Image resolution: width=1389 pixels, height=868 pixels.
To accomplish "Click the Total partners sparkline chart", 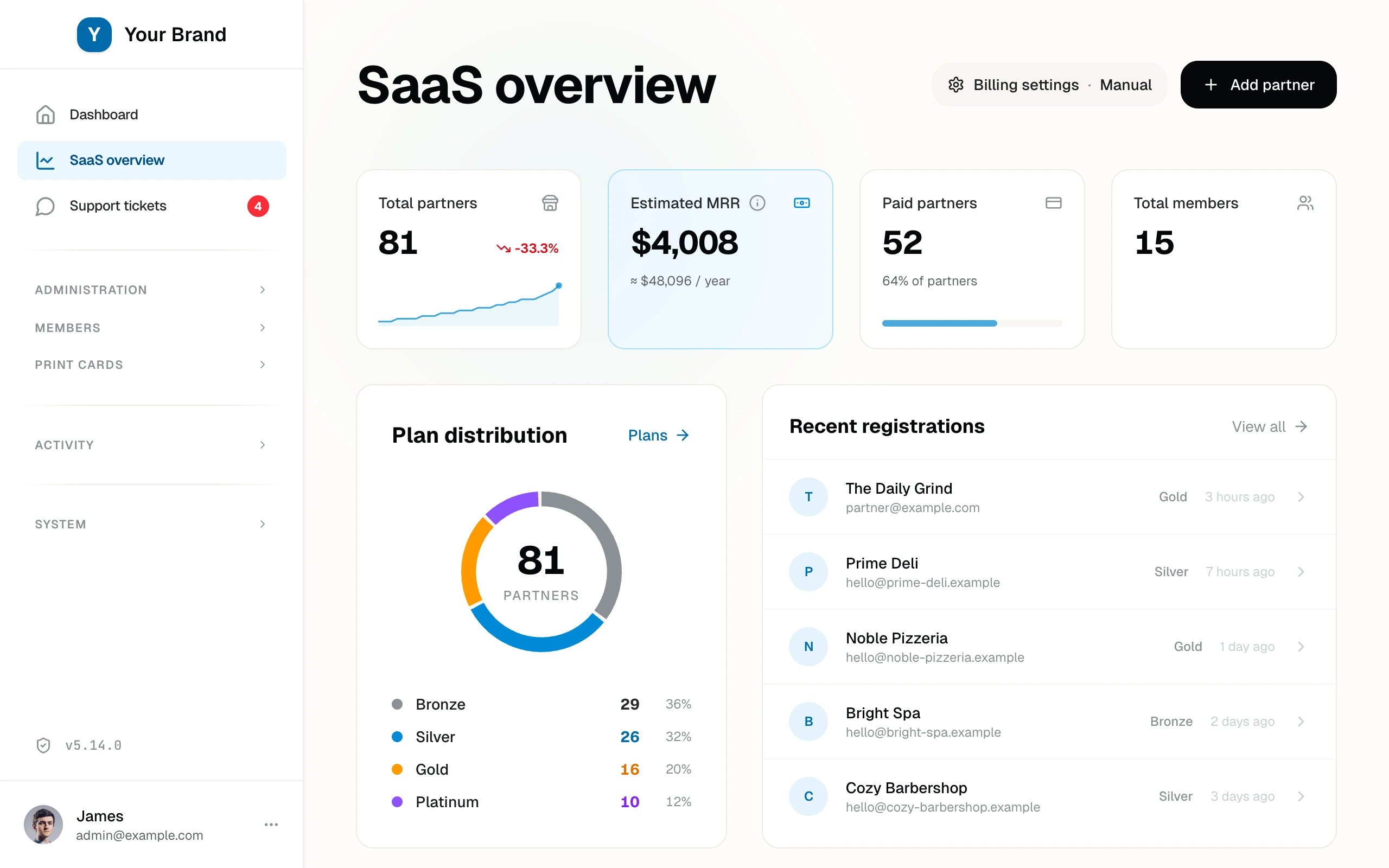I will 468,304.
